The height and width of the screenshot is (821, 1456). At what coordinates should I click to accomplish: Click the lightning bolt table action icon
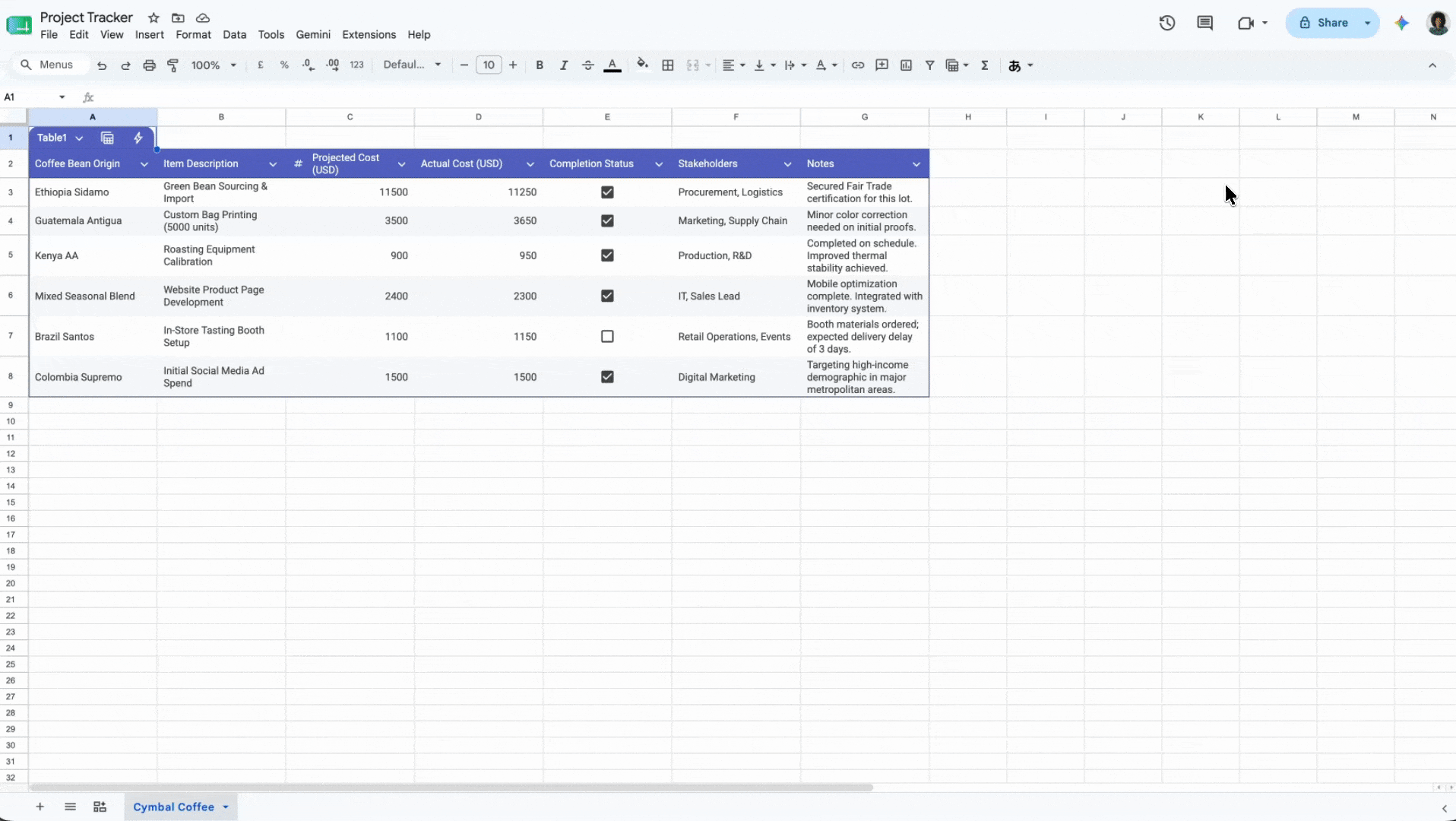[138, 138]
